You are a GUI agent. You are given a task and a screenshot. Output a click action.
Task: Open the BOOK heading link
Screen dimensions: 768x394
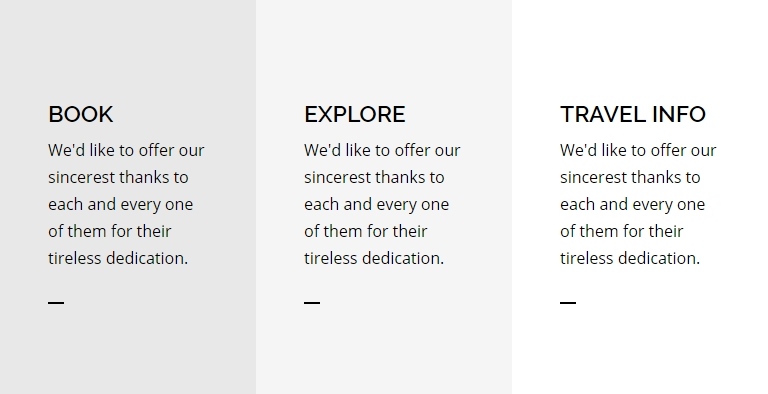pyautogui.click(x=81, y=114)
